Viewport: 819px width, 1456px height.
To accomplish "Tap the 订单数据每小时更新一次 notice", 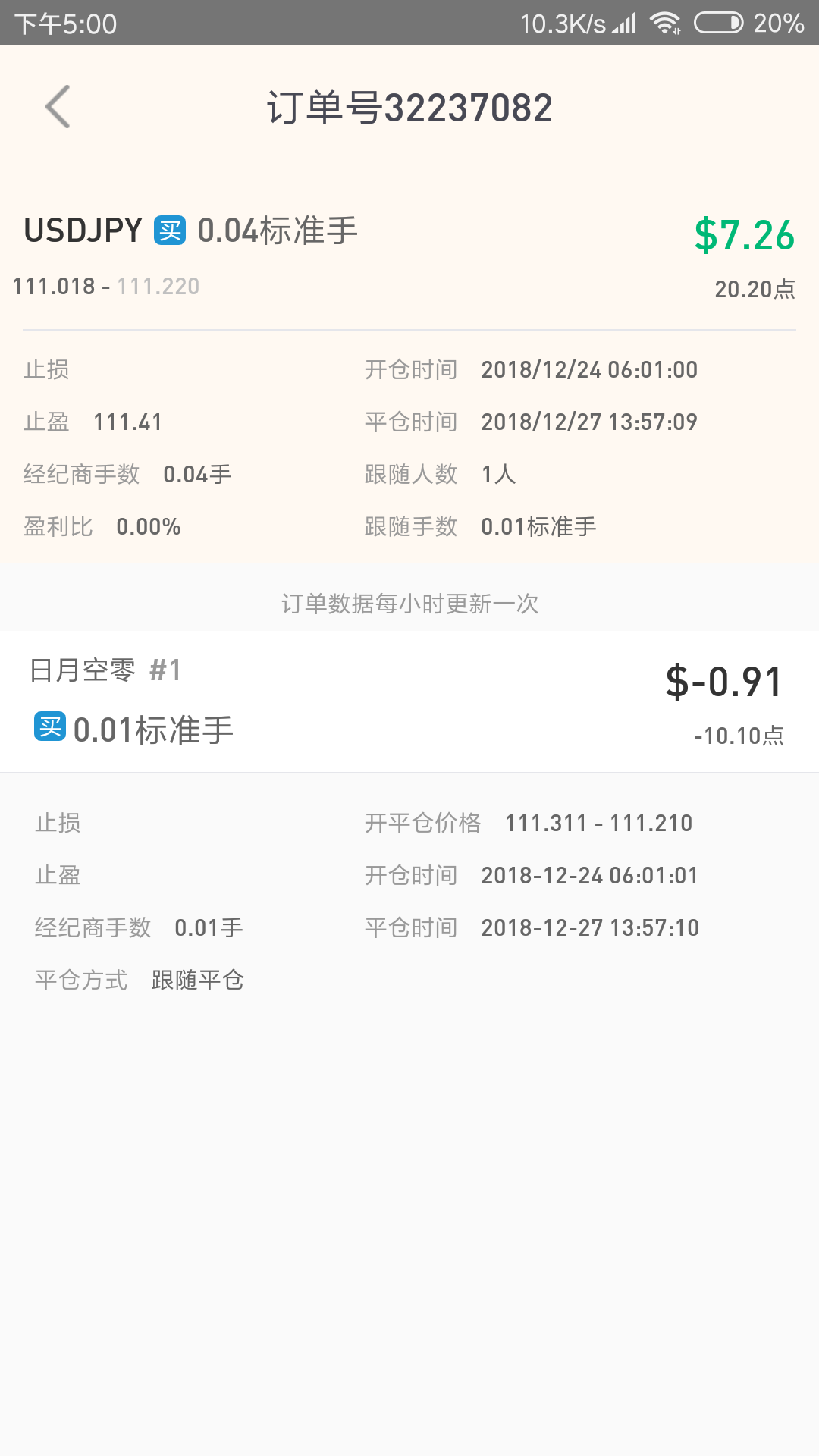I will pyautogui.click(x=409, y=604).
